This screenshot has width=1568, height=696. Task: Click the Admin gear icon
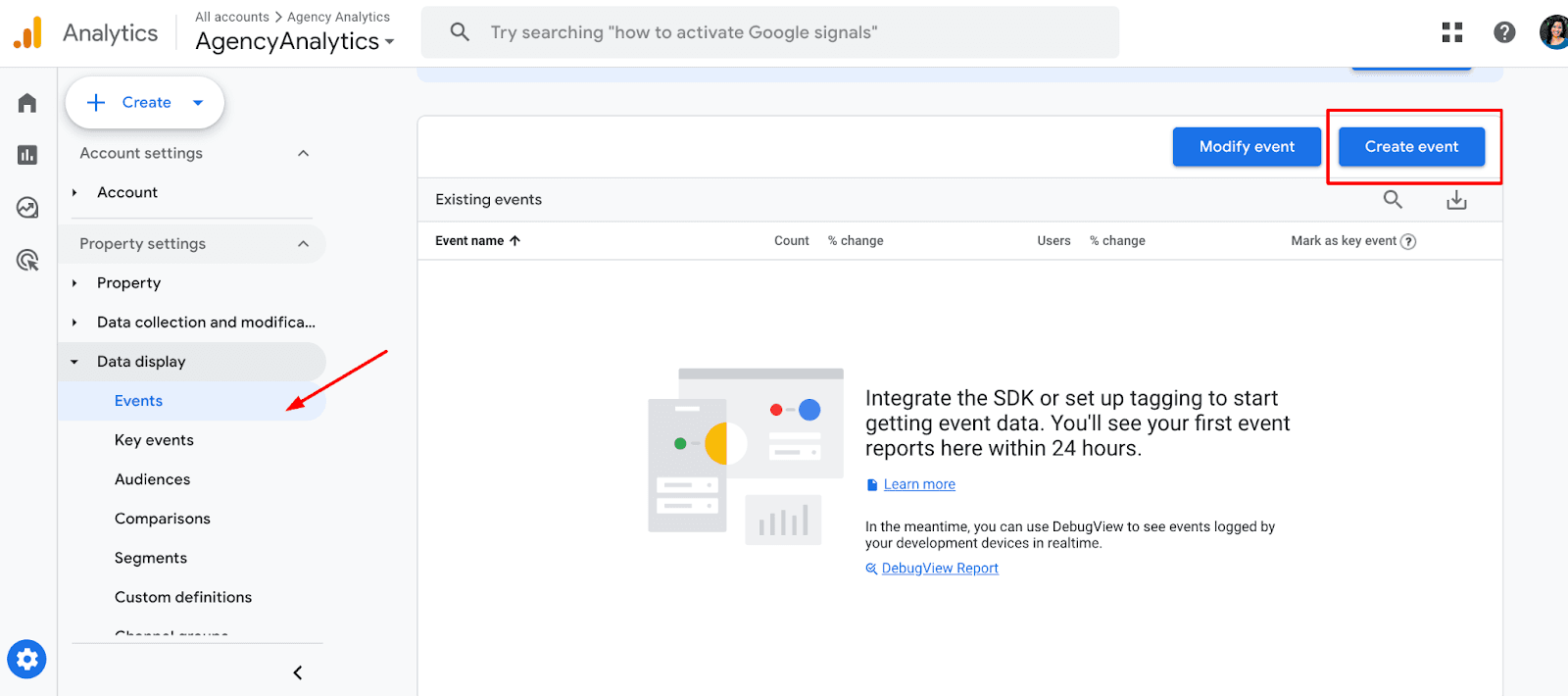point(27,659)
